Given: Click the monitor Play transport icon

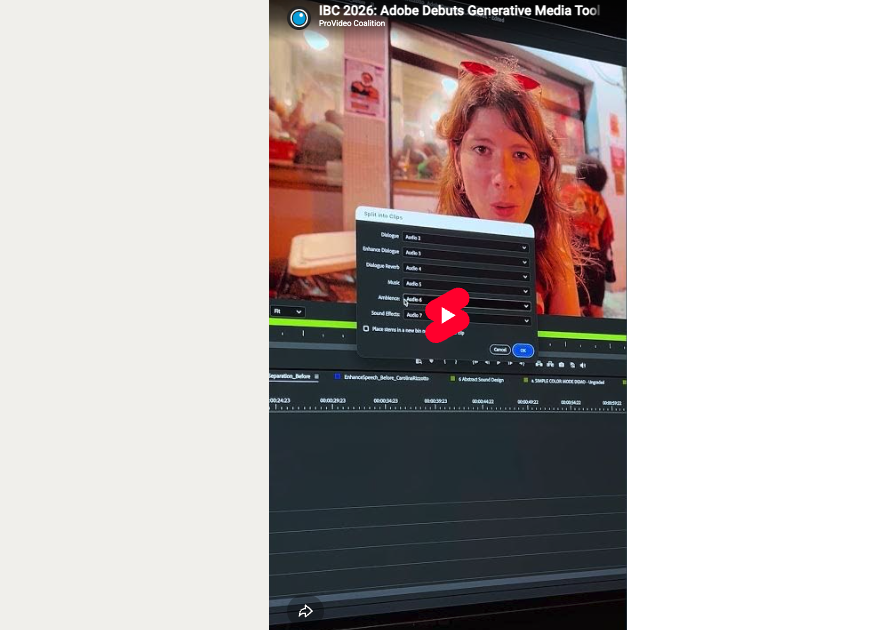Looking at the screenshot, I should pyautogui.click(x=498, y=363).
